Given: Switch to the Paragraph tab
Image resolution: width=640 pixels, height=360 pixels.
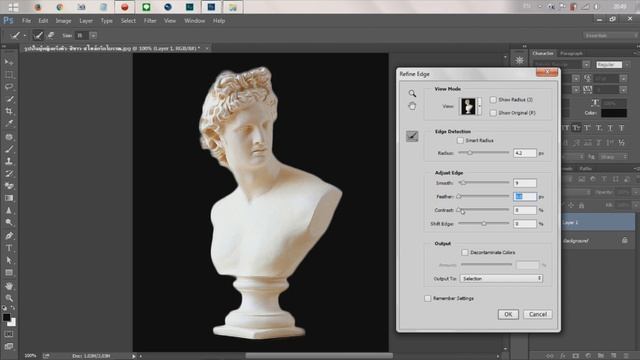Looking at the screenshot, I should tap(571, 53).
